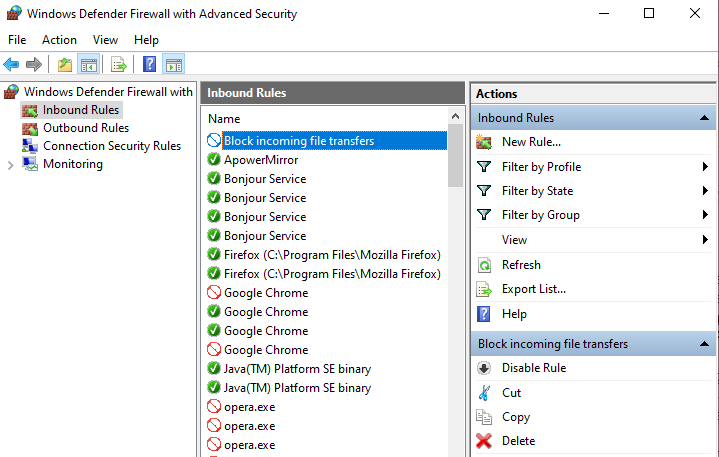The height and width of the screenshot is (457, 719).
Task: Toggle the Show/Hide Console Tree toolbar icon
Action: coord(88,65)
